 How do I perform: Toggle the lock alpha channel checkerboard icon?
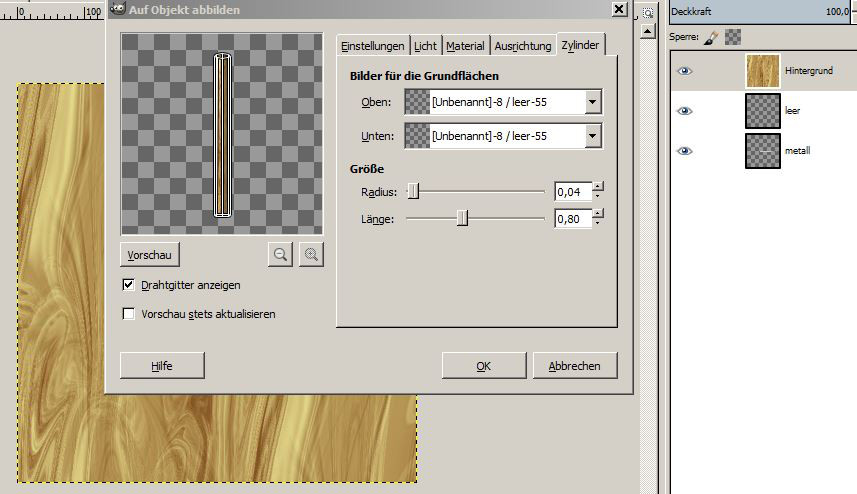pos(733,37)
